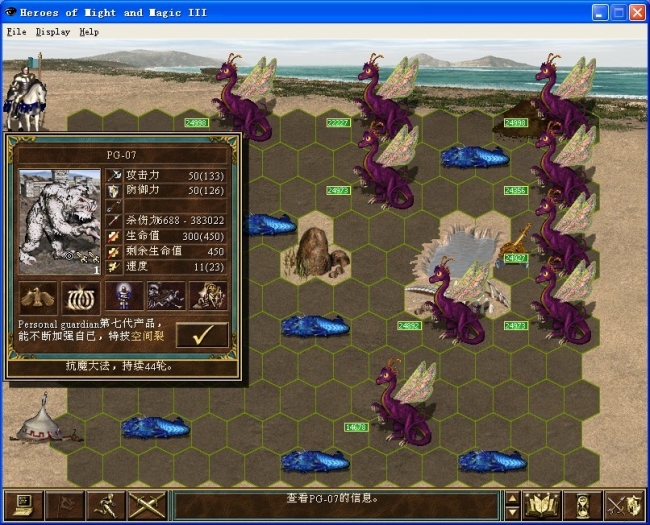Click the remaining health 剩余生命值 icon

(x=114, y=252)
